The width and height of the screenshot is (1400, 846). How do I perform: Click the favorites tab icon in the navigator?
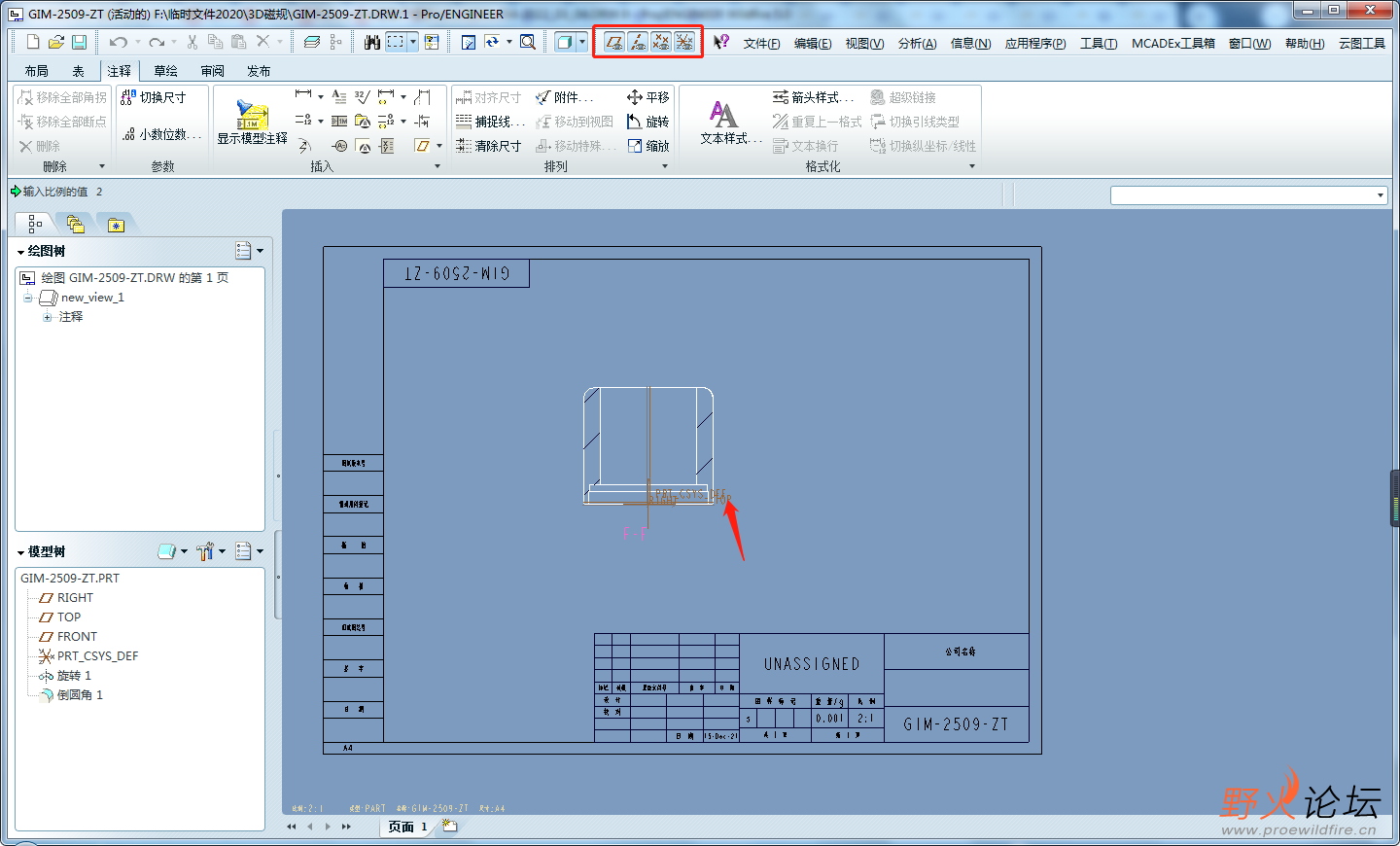[116, 225]
